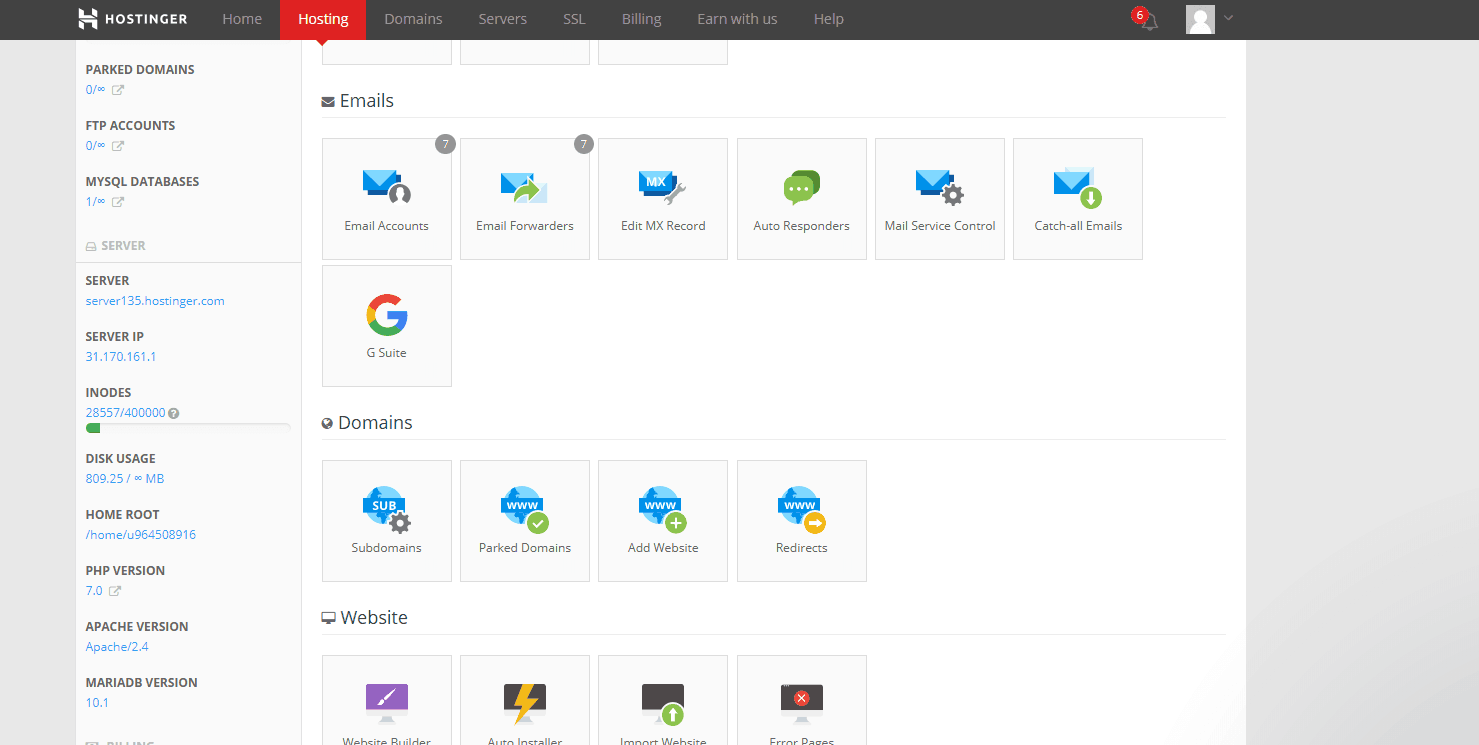Click the red notification count badge
The image size is (1479, 745).
click(x=1139, y=15)
